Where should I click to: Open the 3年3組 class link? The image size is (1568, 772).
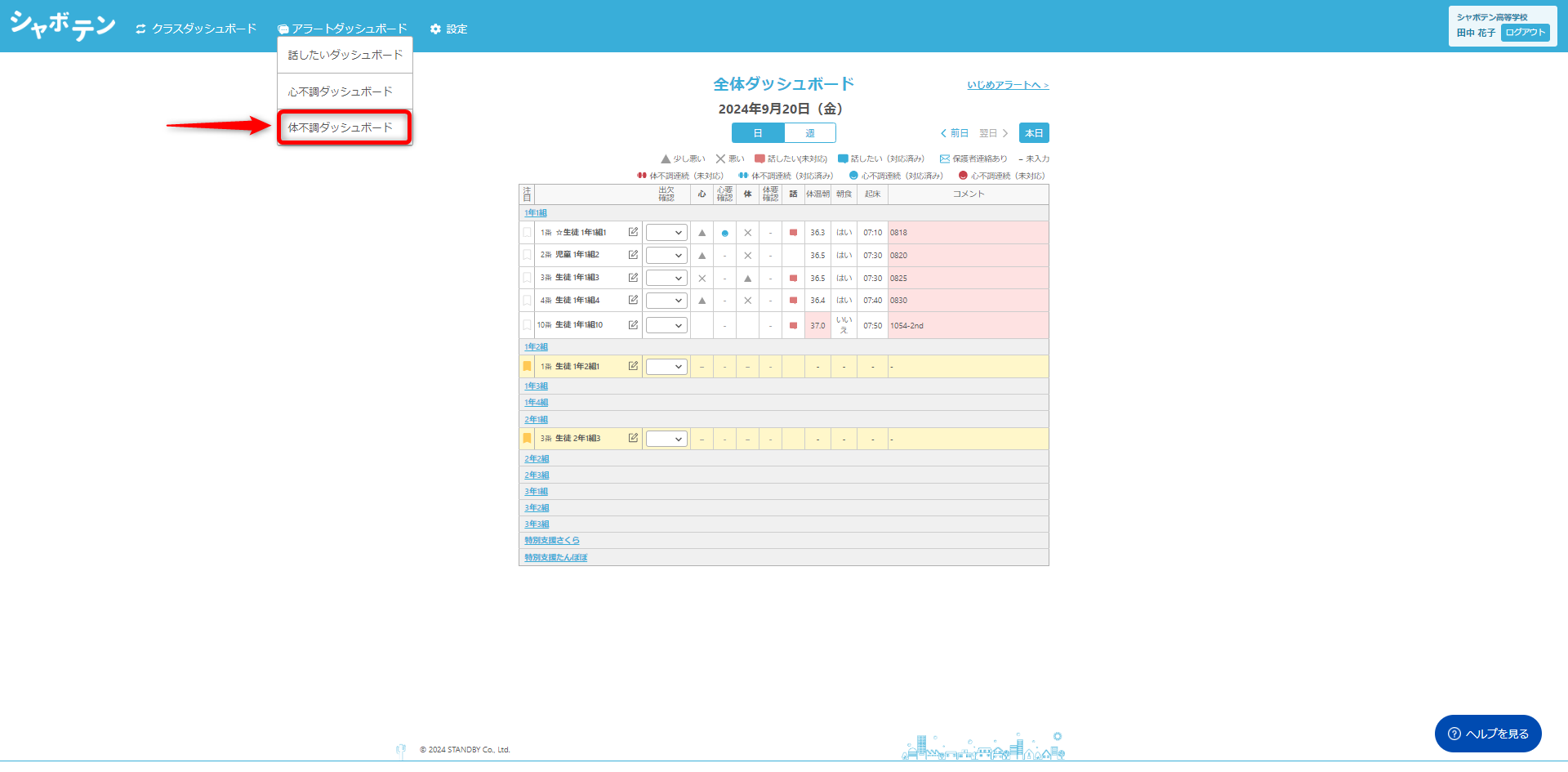[x=537, y=524]
